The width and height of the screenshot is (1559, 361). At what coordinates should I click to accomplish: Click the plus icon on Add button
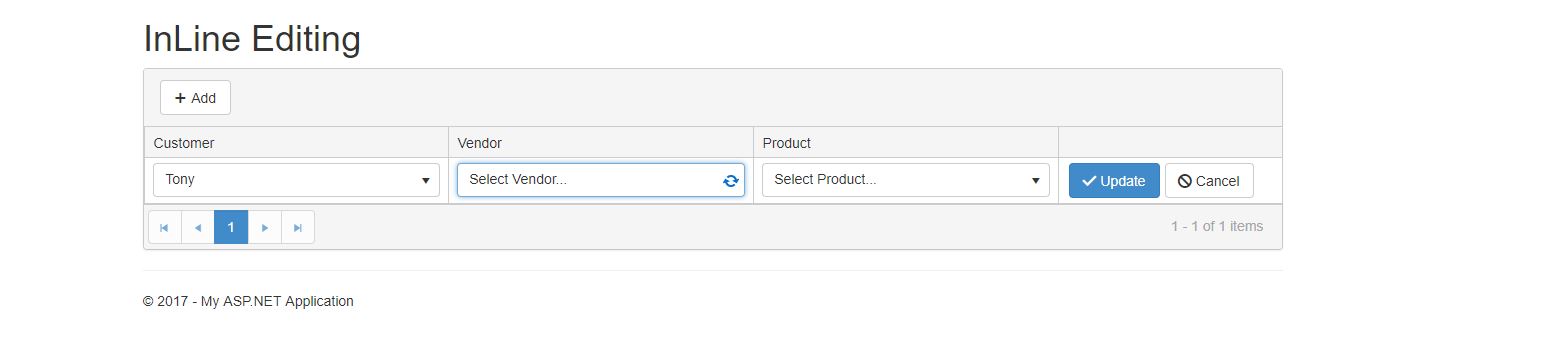click(180, 98)
